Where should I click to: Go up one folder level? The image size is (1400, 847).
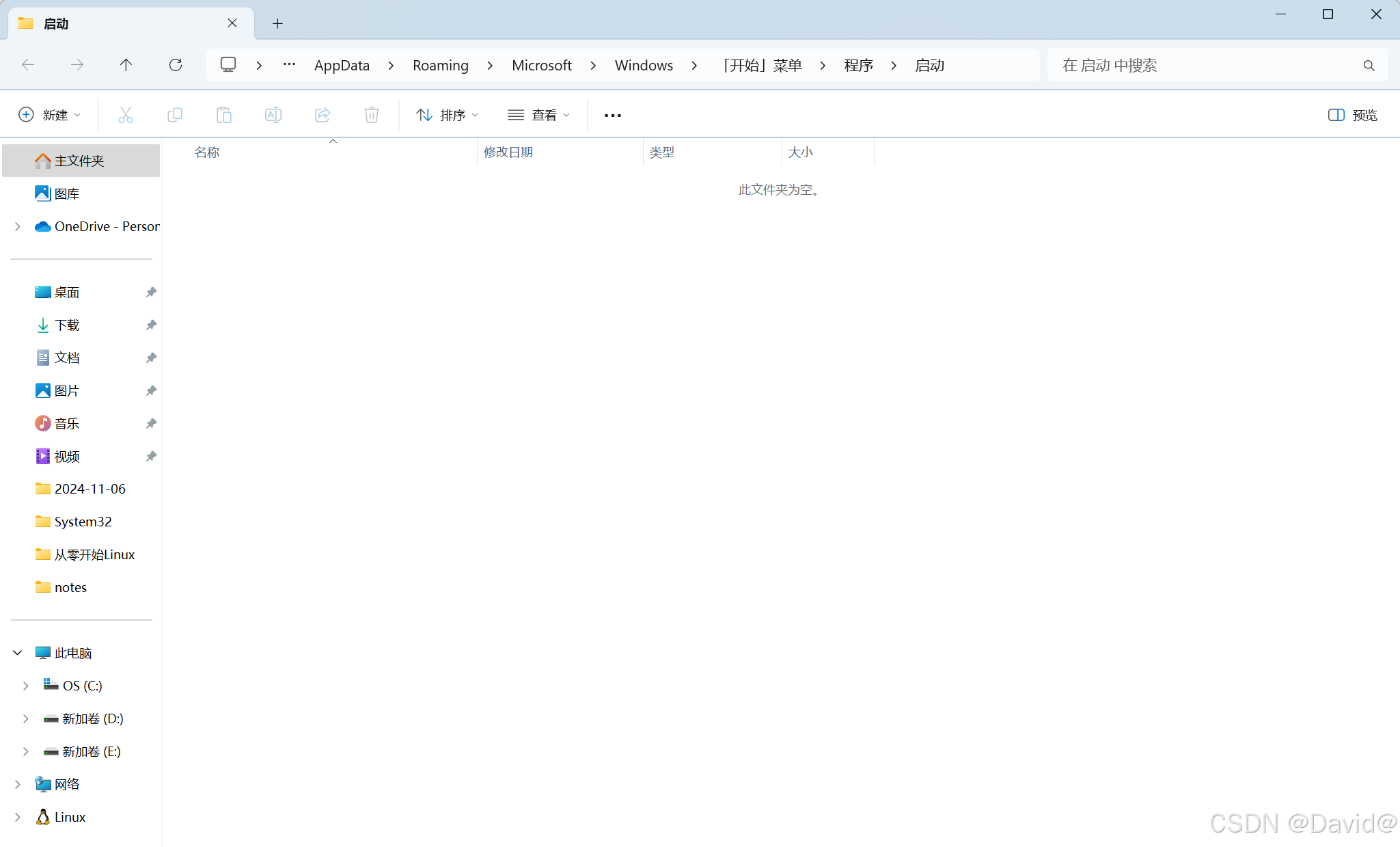click(x=126, y=65)
